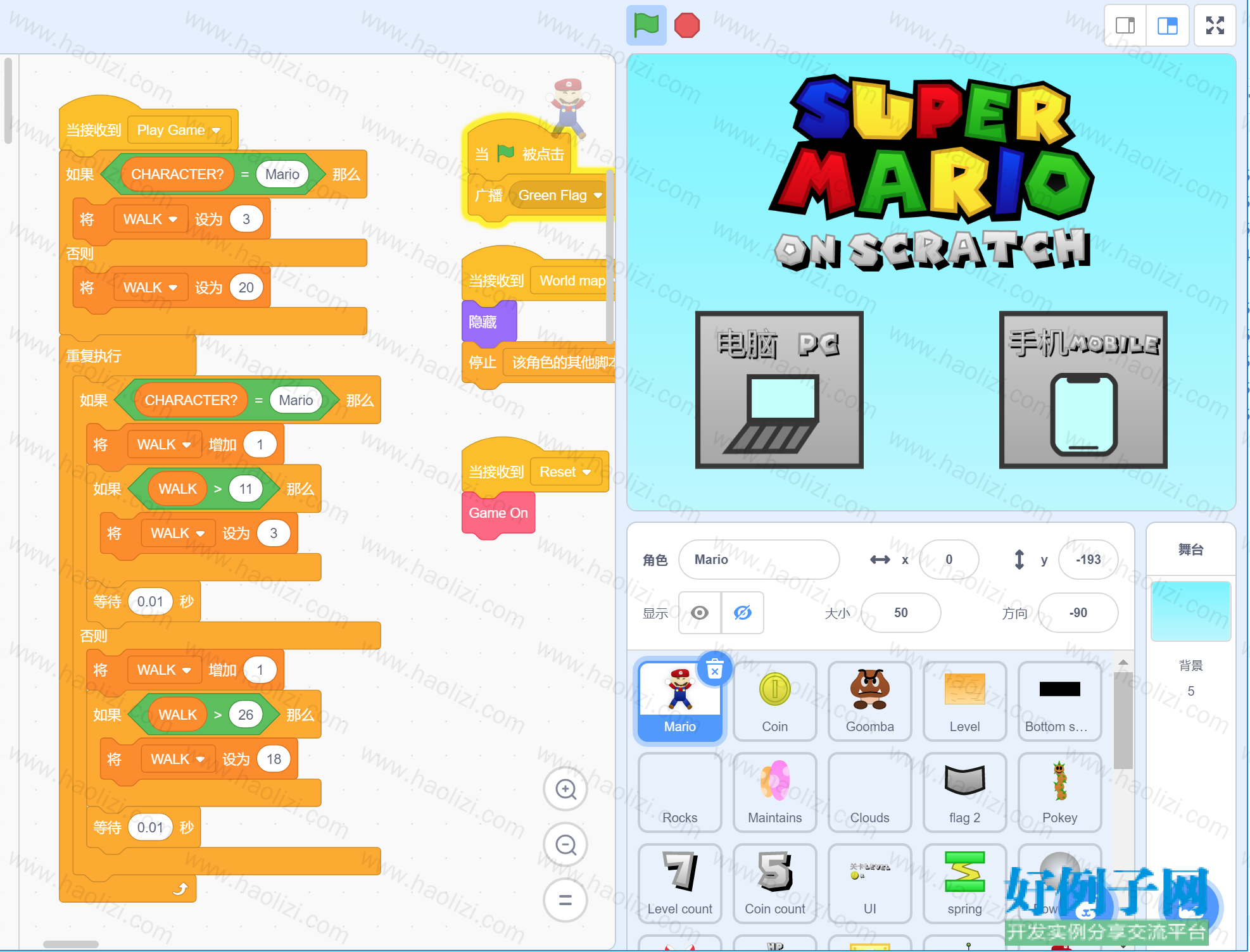
Task: Click the purple hide block
Action: click(x=489, y=322)
